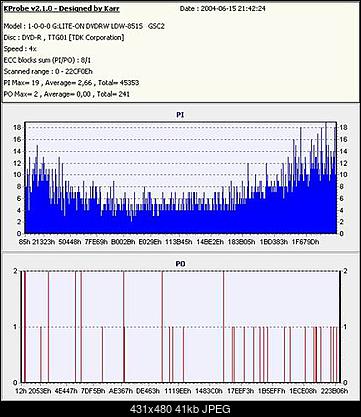Click the 21323h label on PI axis
361x417 pixels.
pyautogui.click(x=44, y=242)
